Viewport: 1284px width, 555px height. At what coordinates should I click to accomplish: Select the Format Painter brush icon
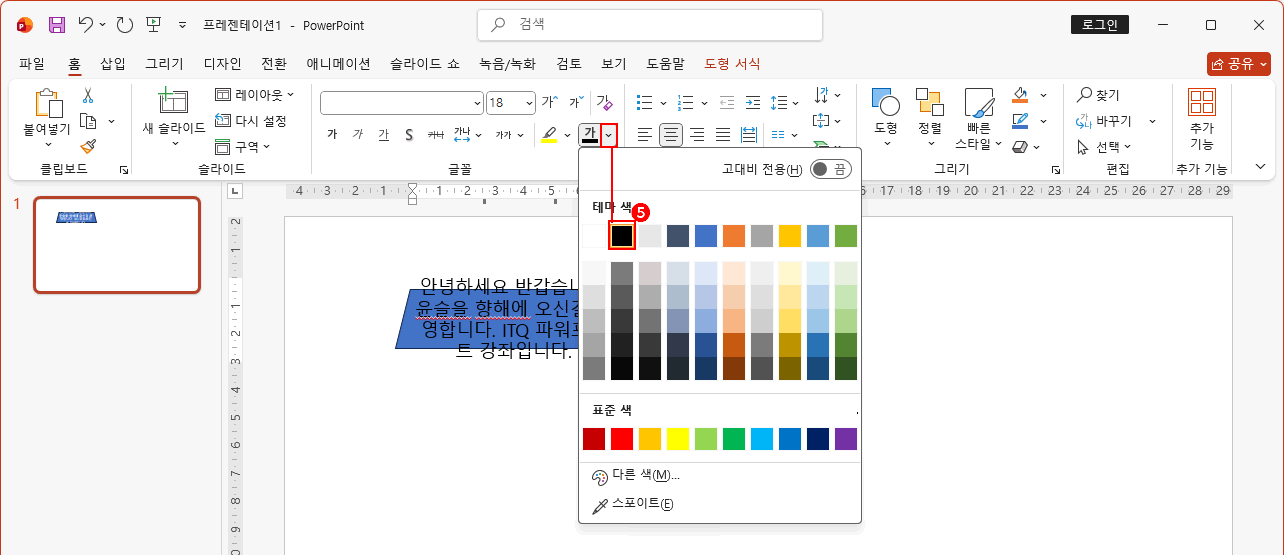click(x=88, y=146)
